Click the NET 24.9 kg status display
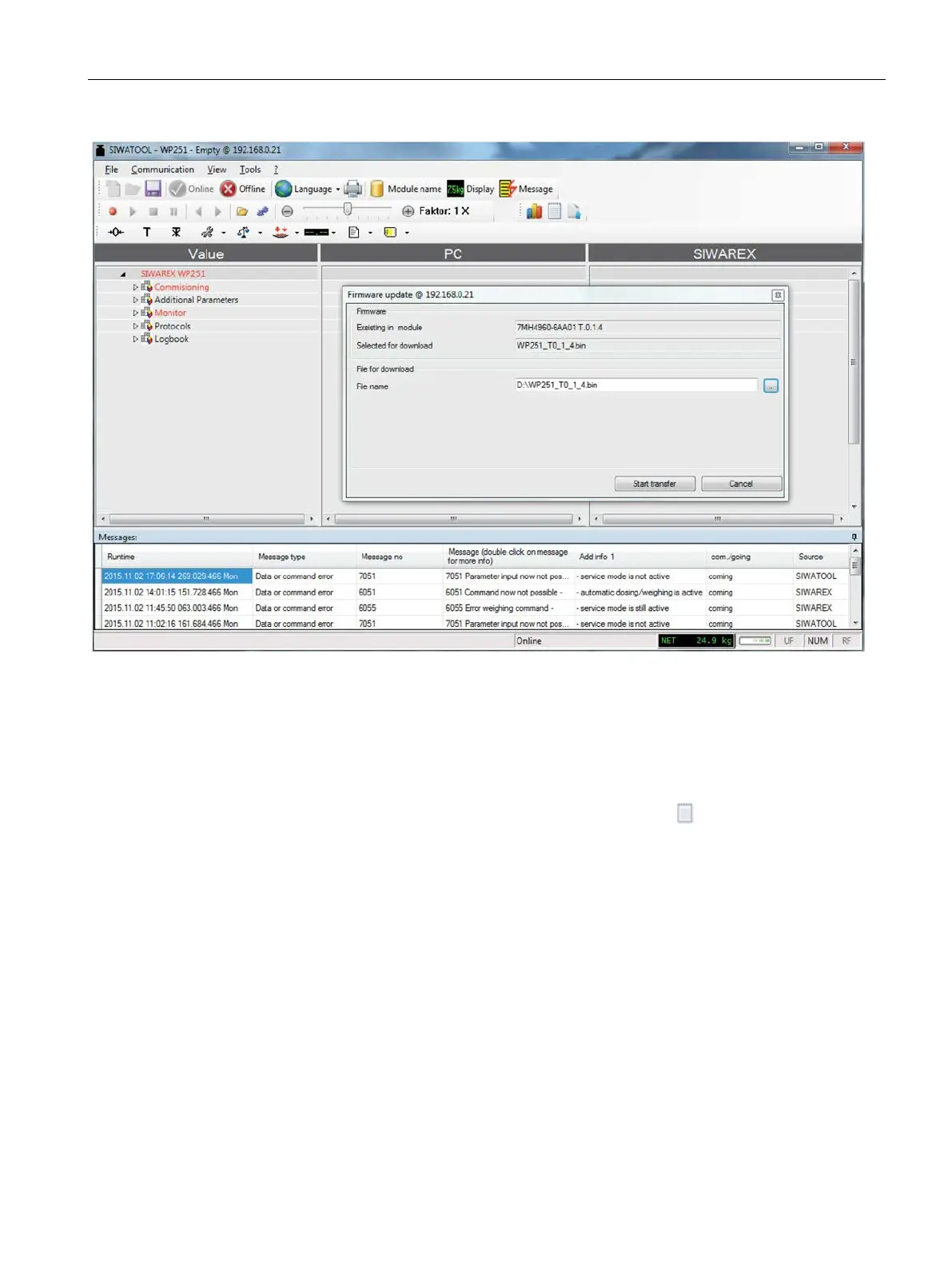 696,640
